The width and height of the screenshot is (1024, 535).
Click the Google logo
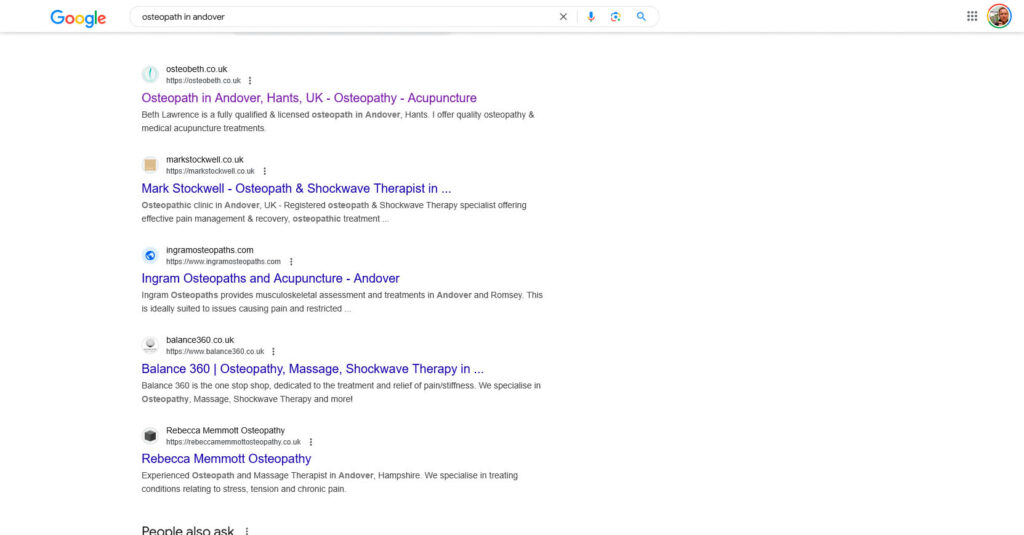coord(78,17)
